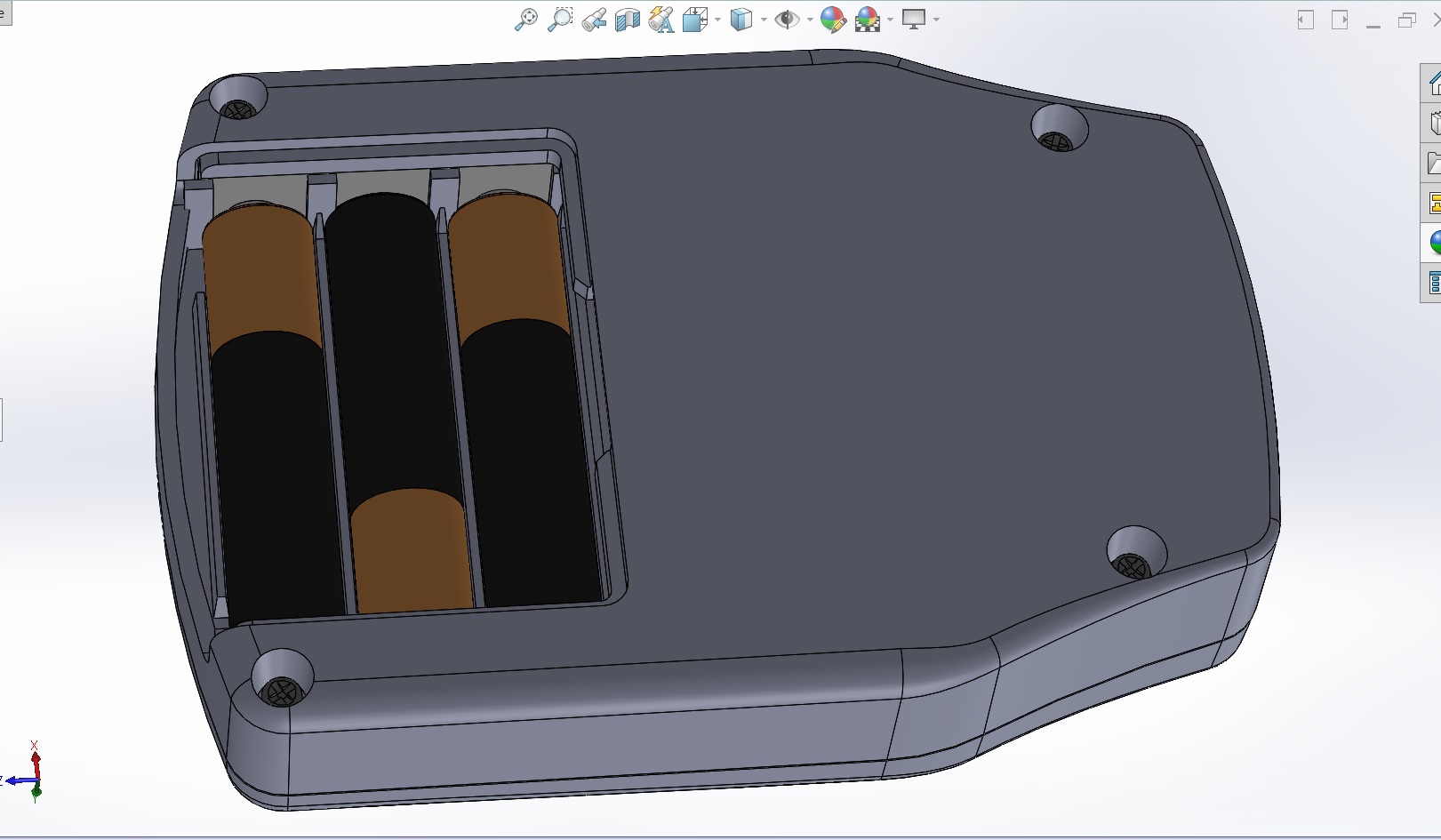
Task: Expand the View Orientation dropdown arrow
Action: pos(717,20)
